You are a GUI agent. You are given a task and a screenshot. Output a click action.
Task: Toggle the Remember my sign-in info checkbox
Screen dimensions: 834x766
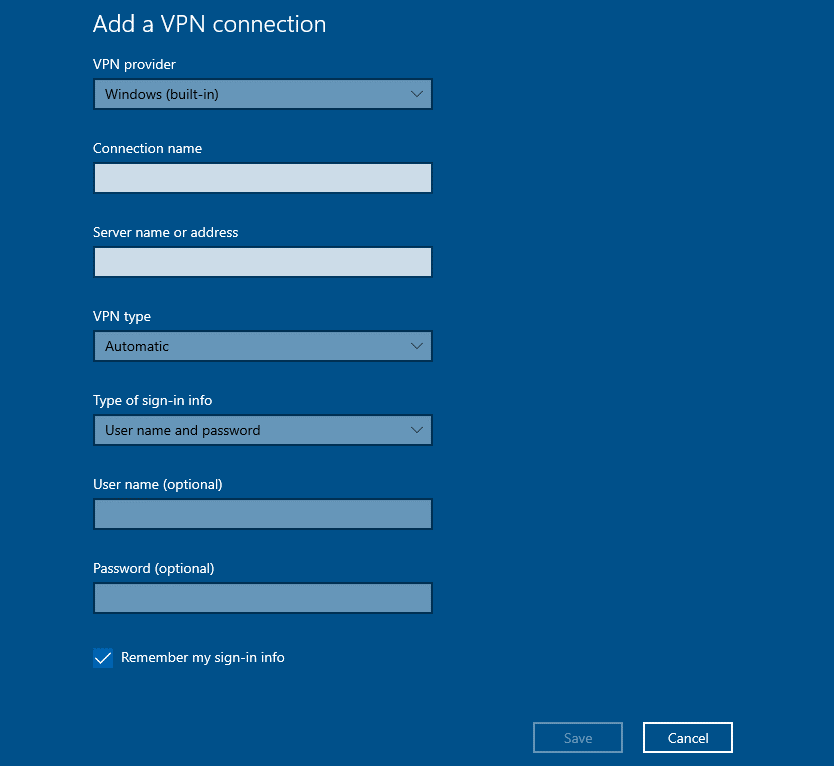click(103, 658)
